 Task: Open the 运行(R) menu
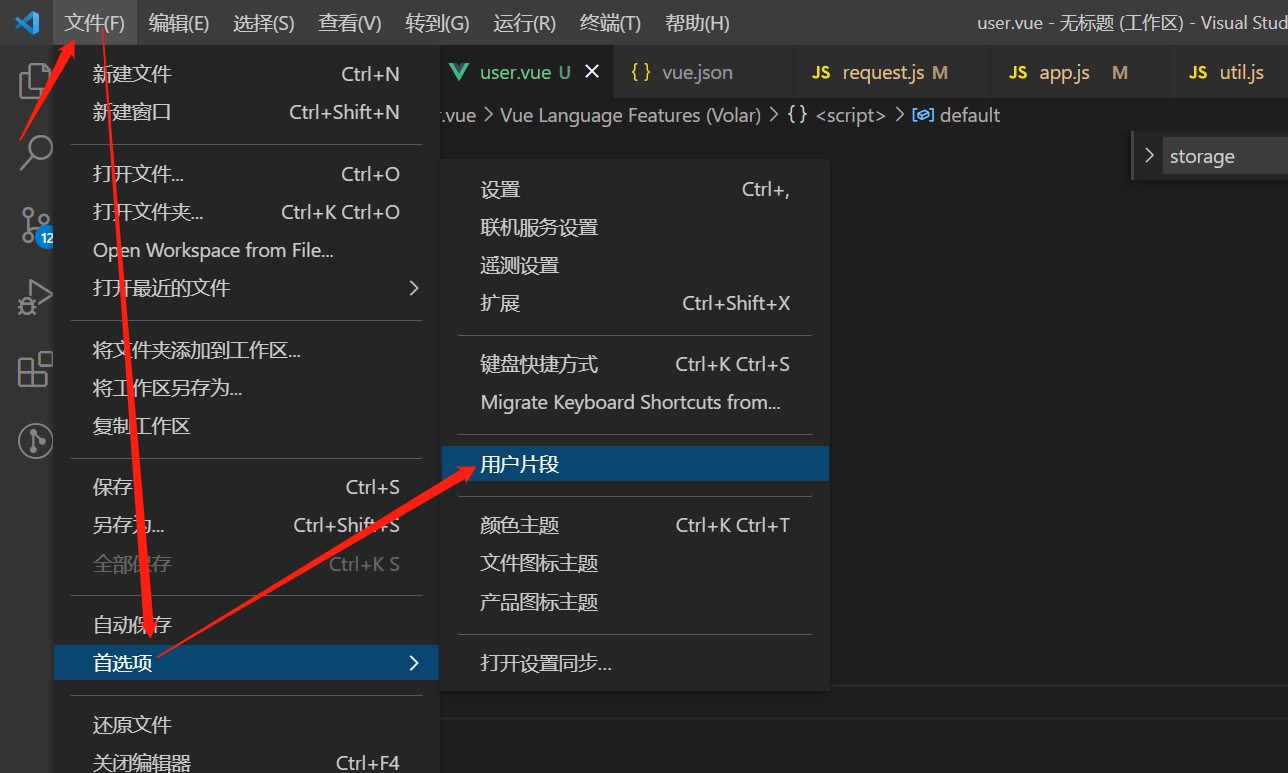525,23
